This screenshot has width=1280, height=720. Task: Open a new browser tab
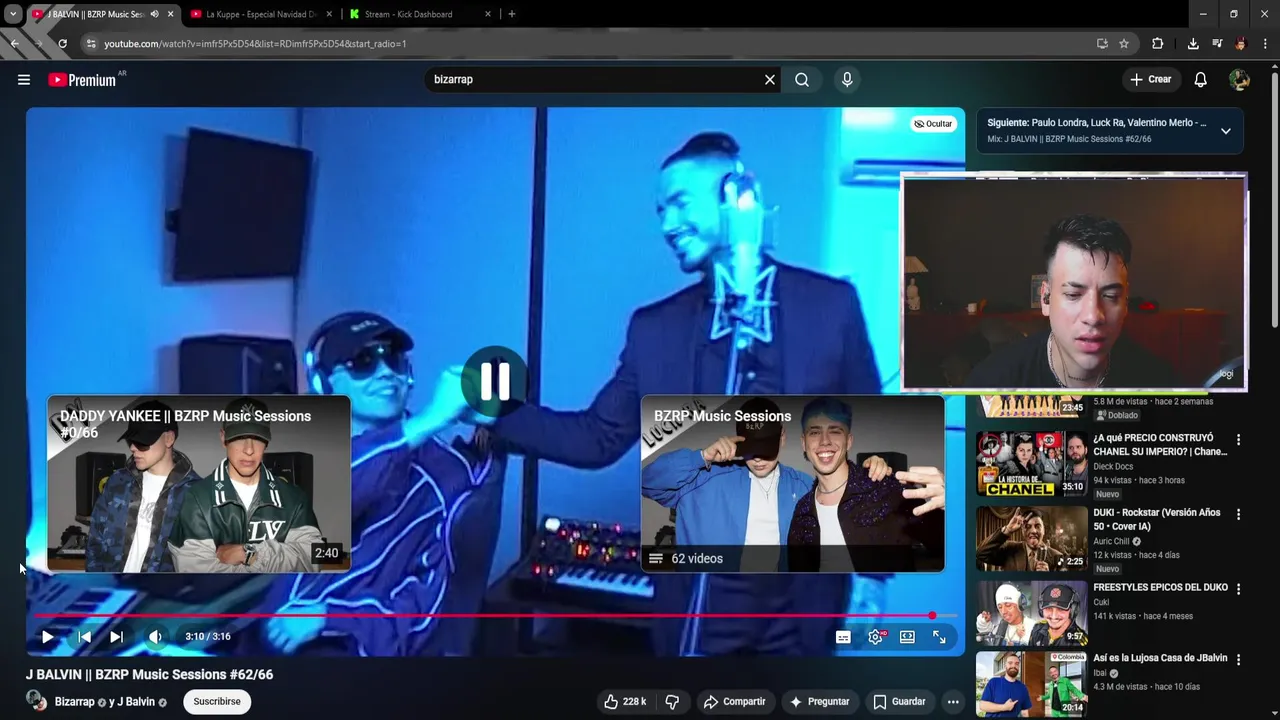[x=512, y=14]
